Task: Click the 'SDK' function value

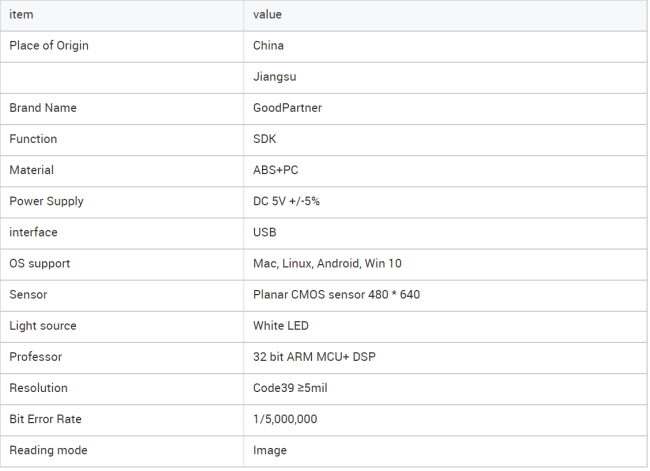Action: (264, 139)
